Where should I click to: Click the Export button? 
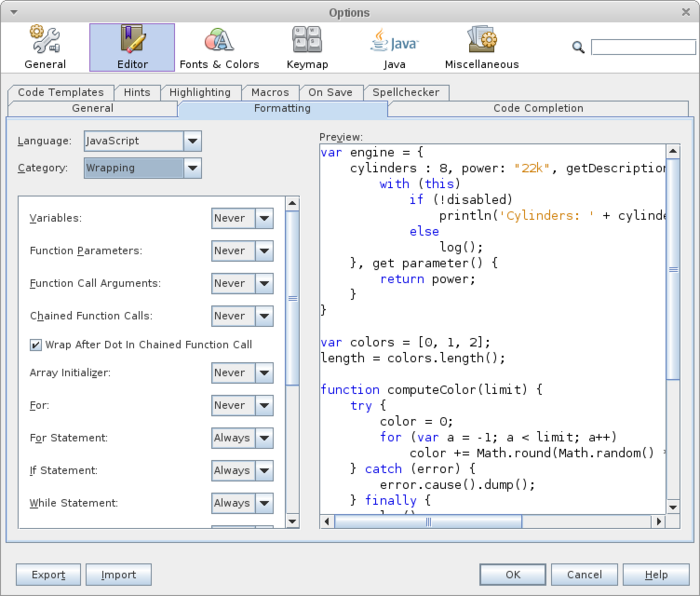coord(47,575)
